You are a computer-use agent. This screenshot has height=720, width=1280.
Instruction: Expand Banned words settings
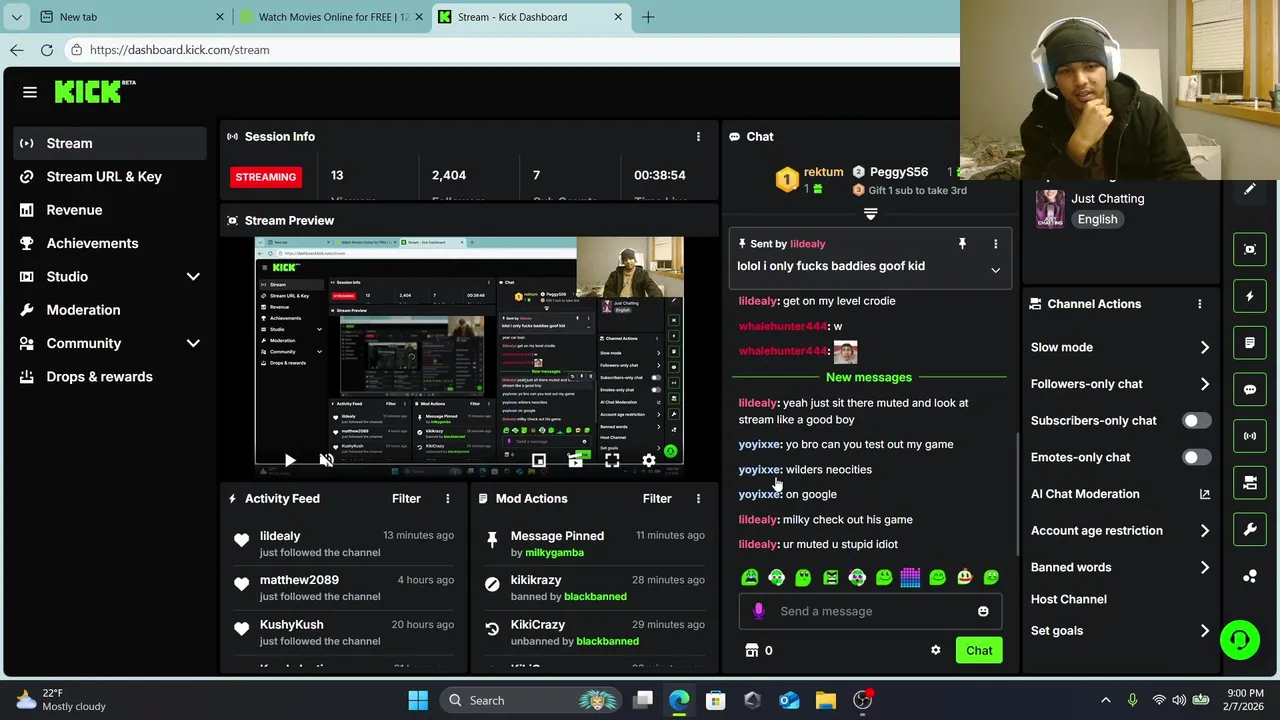1204,567
